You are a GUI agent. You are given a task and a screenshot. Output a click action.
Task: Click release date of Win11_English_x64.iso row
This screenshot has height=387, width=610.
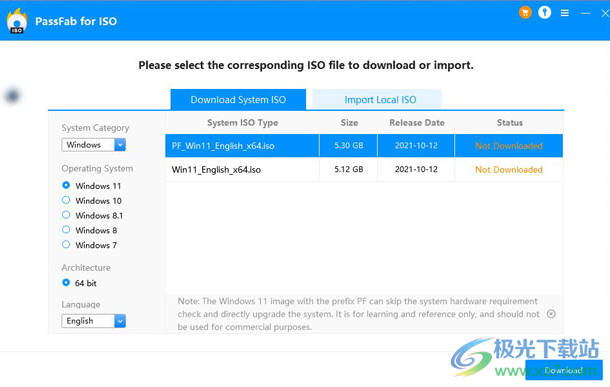click(x=416, y=169)
